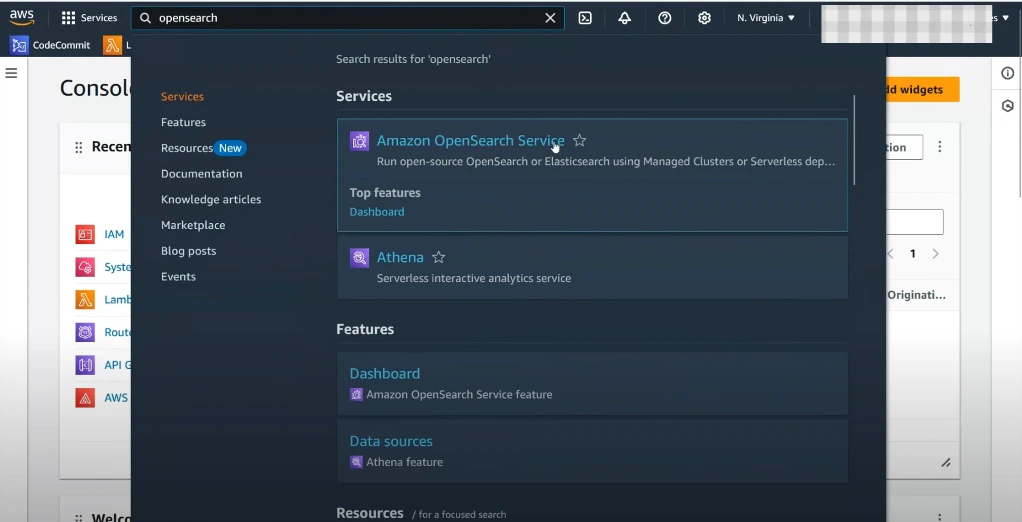Select the Blog posts category
This screenshot has height=522, width=1022.
188,251
